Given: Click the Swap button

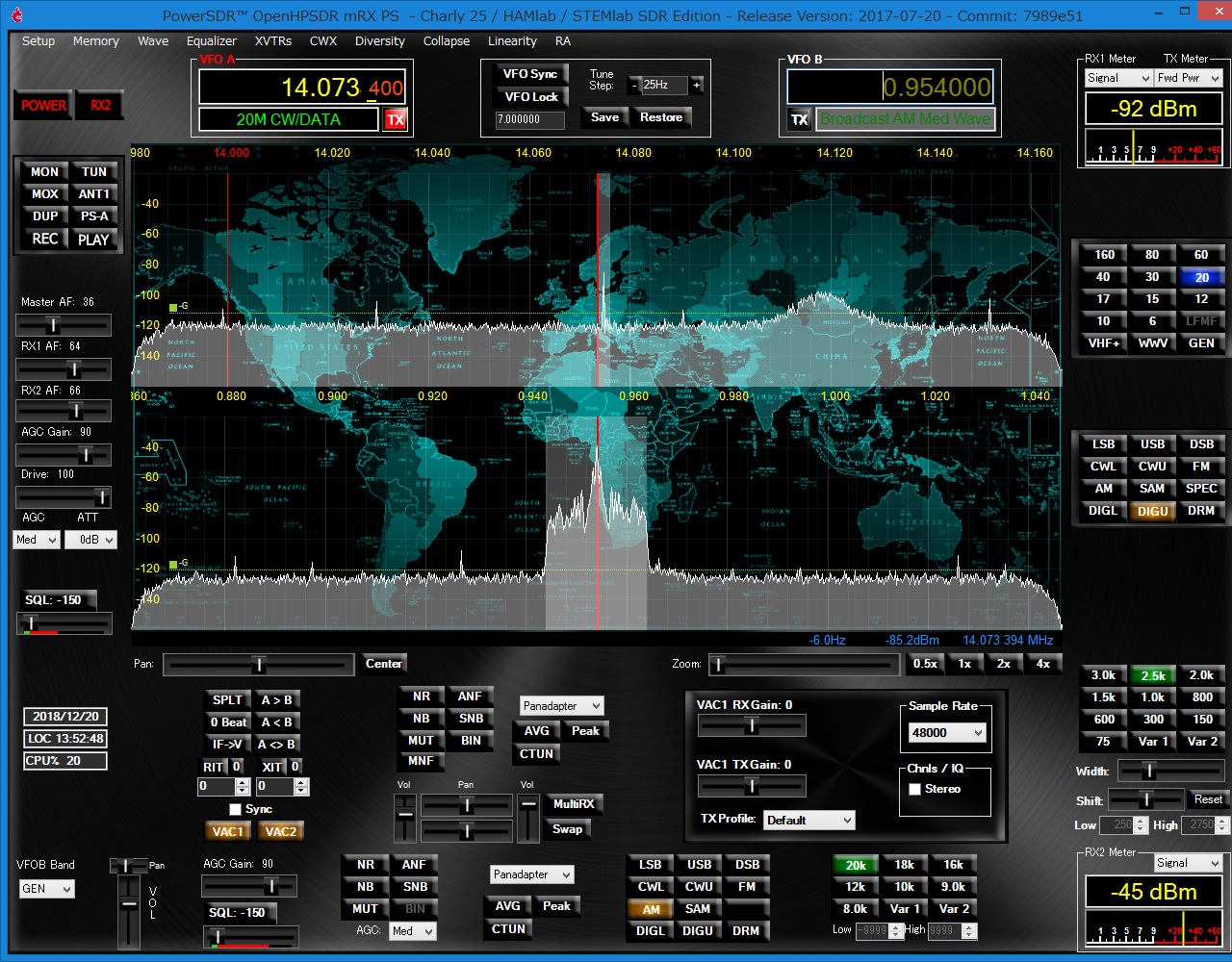Looking at the screenshot, I should pyautogui.click(x=567, y=829).
